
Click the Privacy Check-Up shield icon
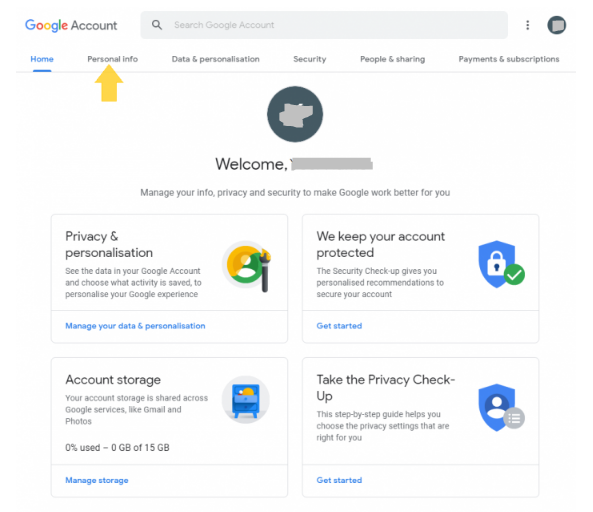pyautogui.click(x=501, y=408)
